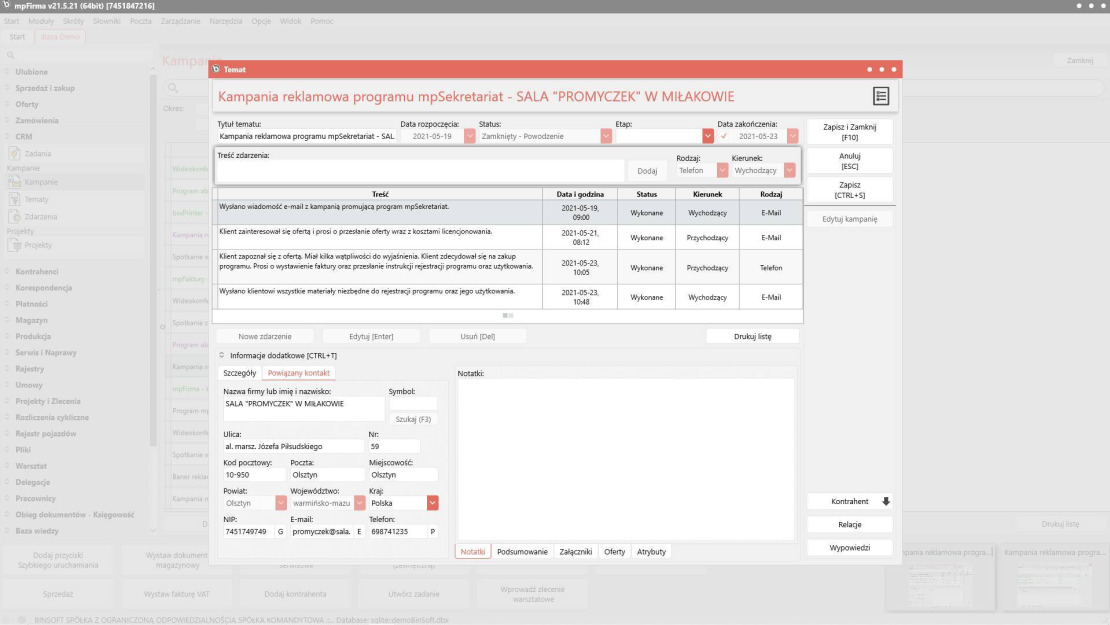Expand Sprzedaż i zakup in the sidebar
The image size is (1110, 625).
coord(7,88)
